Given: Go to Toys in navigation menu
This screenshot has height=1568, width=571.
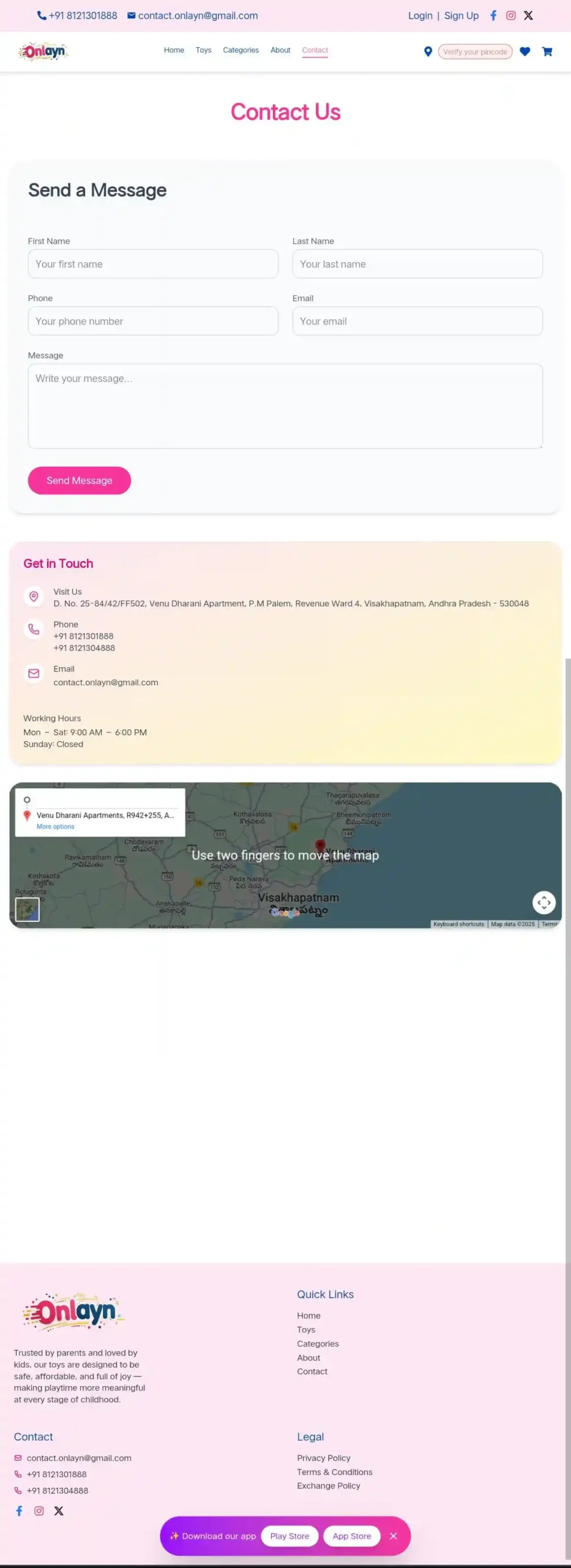Looking at the screenshot, I should (x=203, y=50).
